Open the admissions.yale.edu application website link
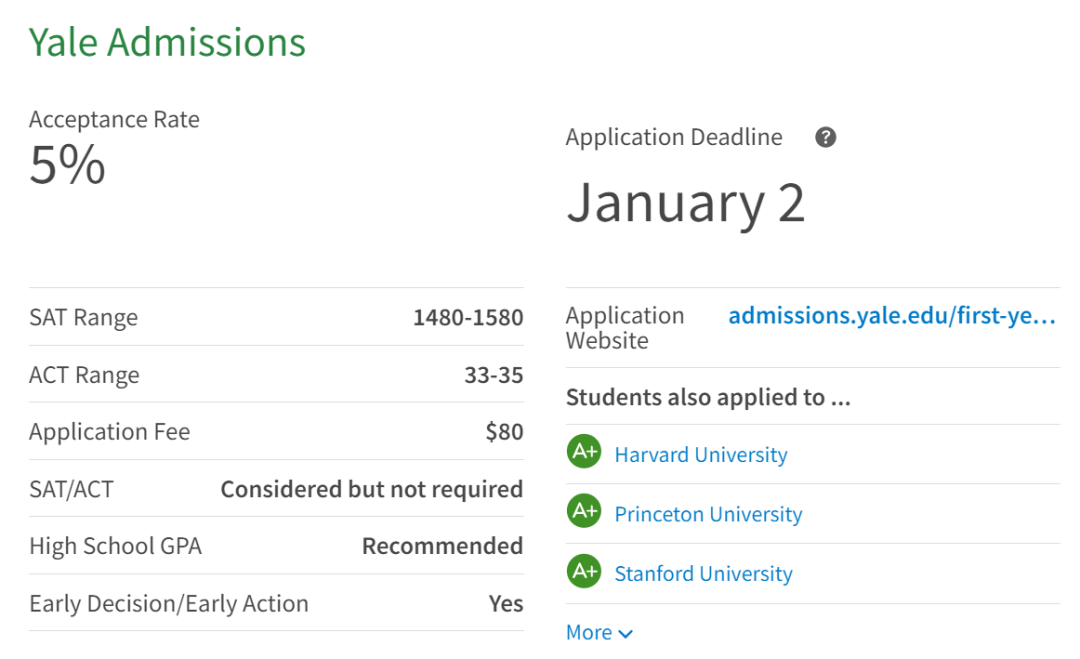Screen dimensions: 1080x659 point(891,317)
